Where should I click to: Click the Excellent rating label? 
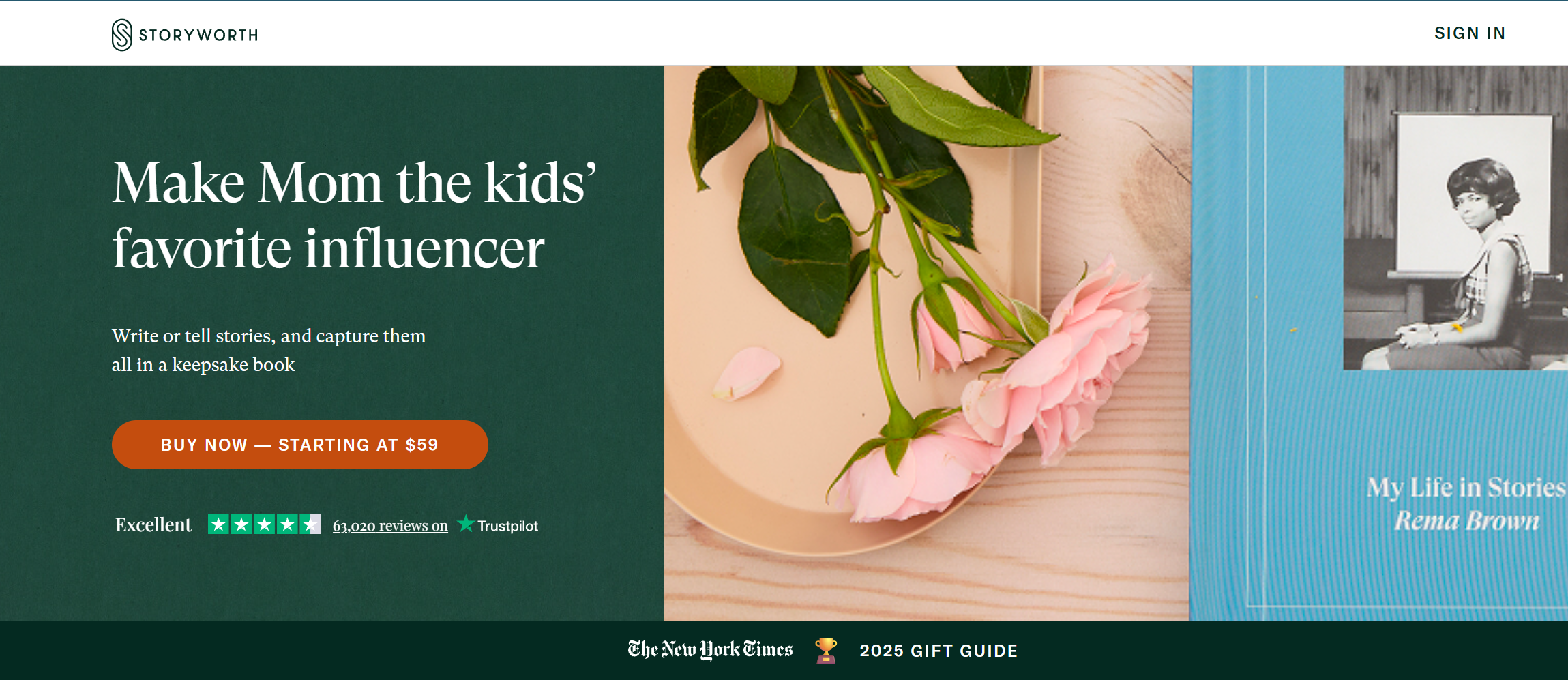153,524
